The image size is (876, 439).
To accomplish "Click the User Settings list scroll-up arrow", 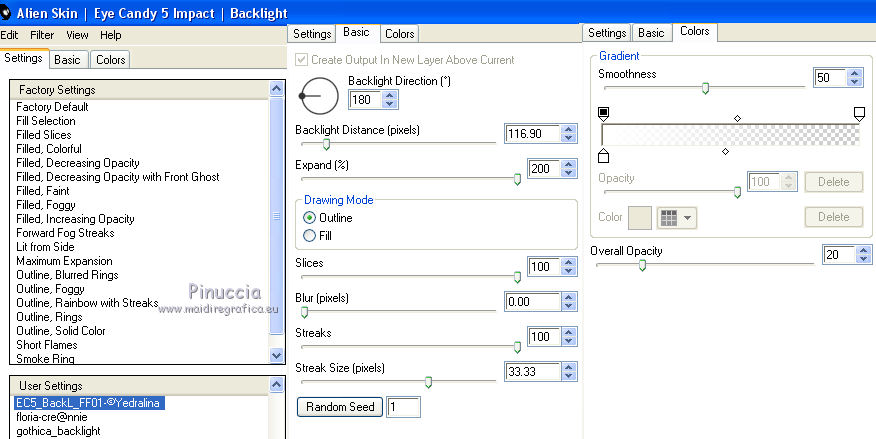I will (x=277, y=385).
